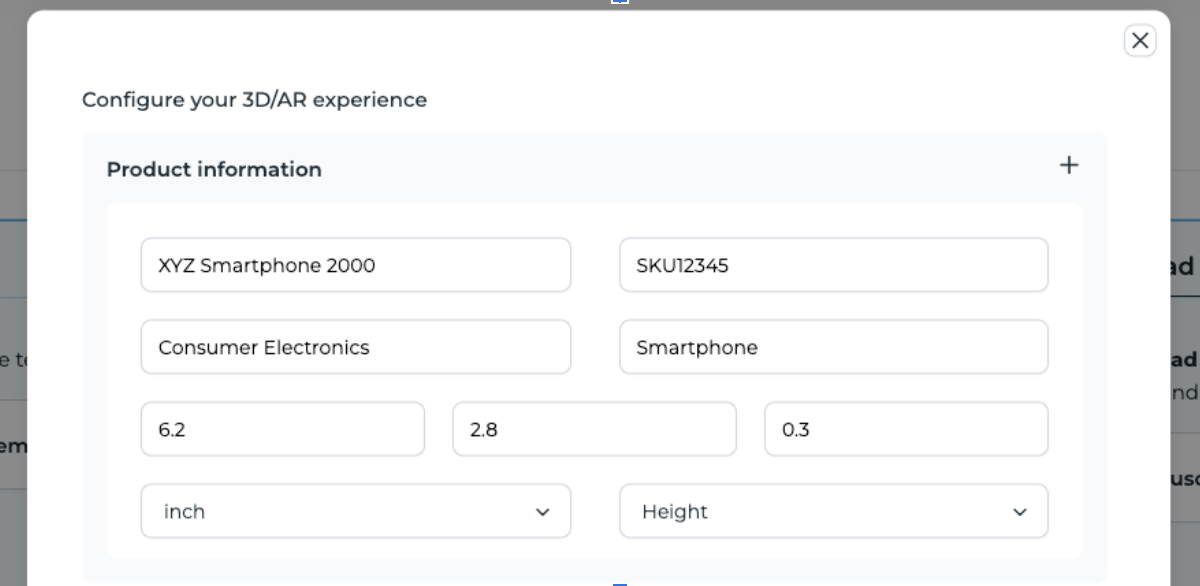Edit the 6.2 dimension field
Screen dimensions: 1200x586
tap(282, 429)
